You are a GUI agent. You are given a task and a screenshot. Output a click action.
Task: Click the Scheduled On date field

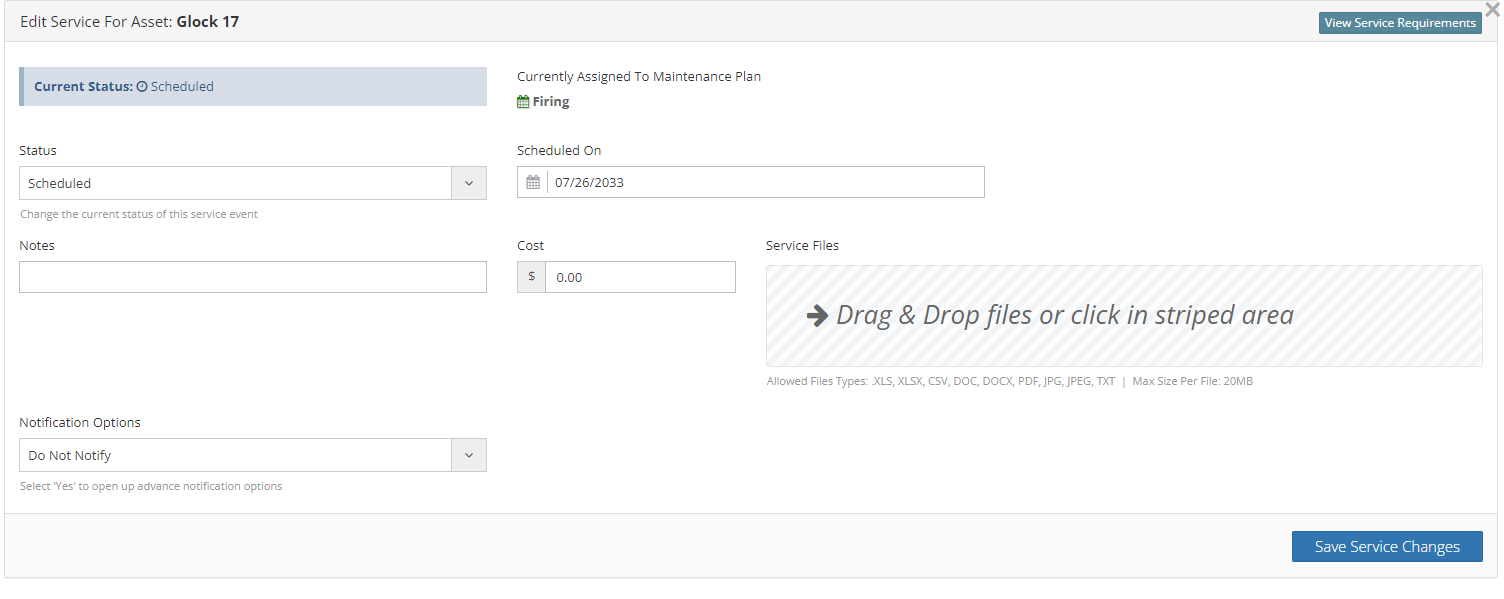click(765, 182)
